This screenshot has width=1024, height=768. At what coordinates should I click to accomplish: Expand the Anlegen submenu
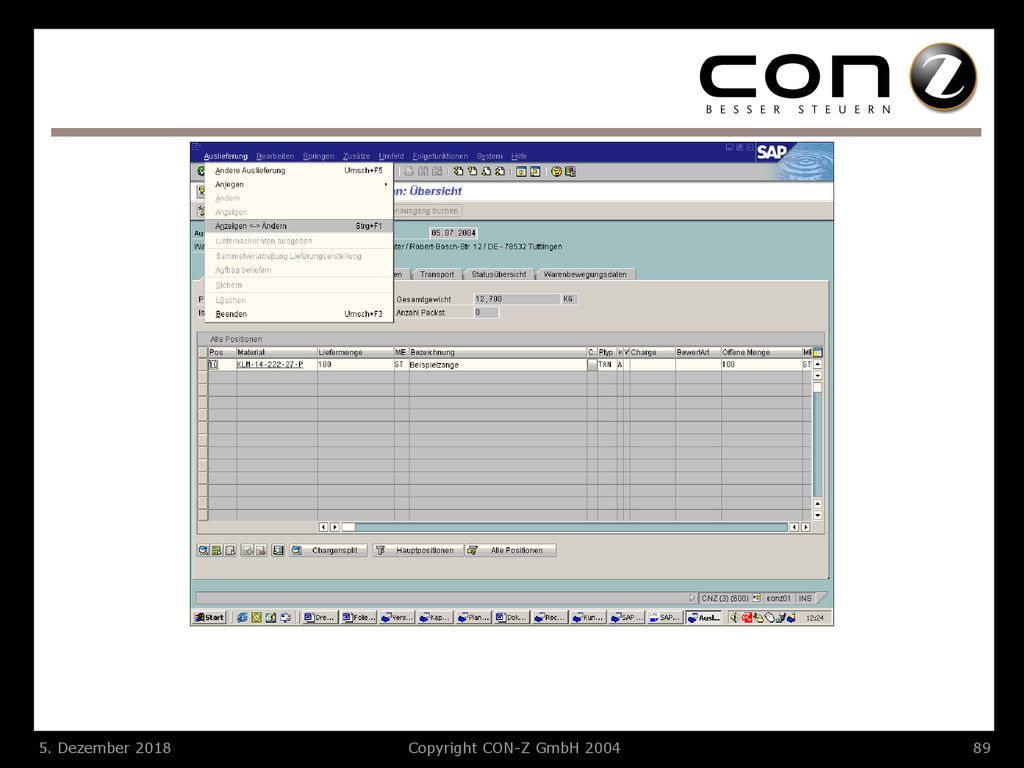coord(300,184)
